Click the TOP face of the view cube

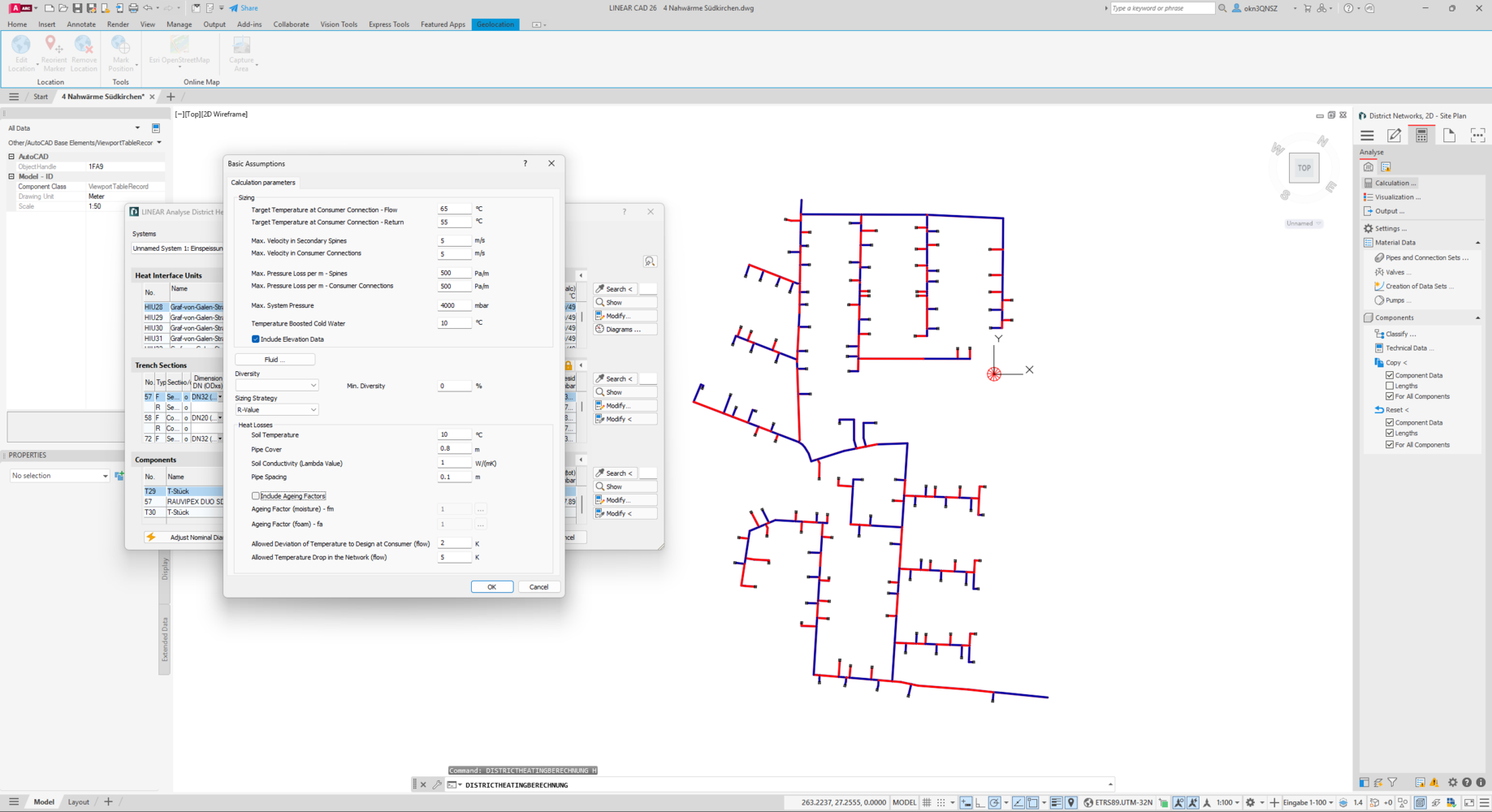point(1304,168)
